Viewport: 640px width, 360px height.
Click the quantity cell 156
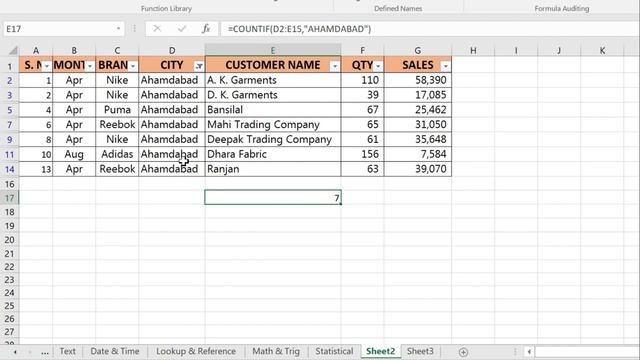pyautogui.click(x=362, y=154)
